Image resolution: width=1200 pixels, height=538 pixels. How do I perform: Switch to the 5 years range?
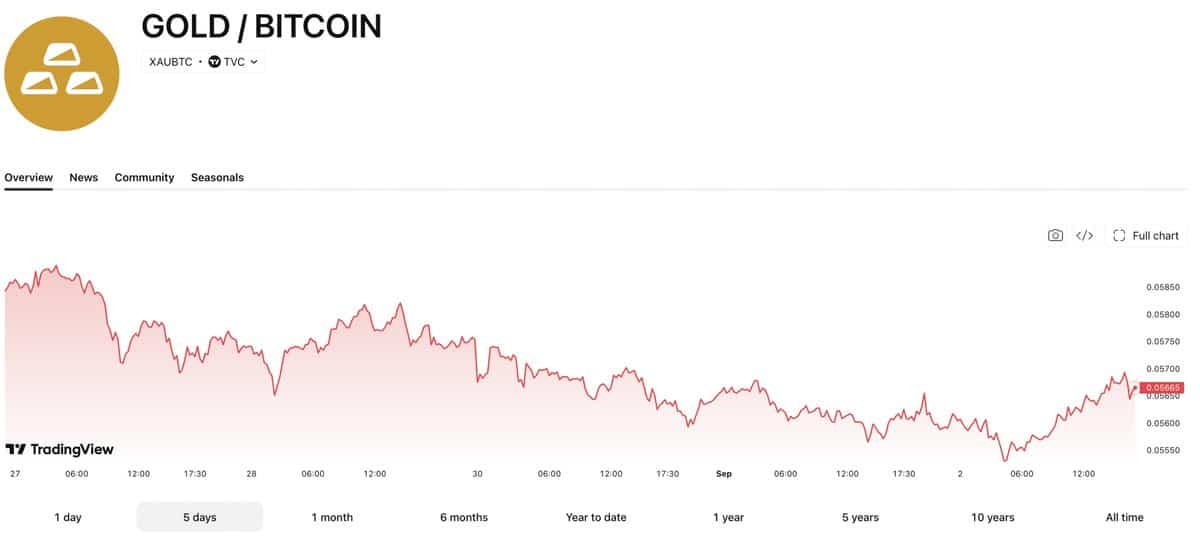(x=860, y=517)
